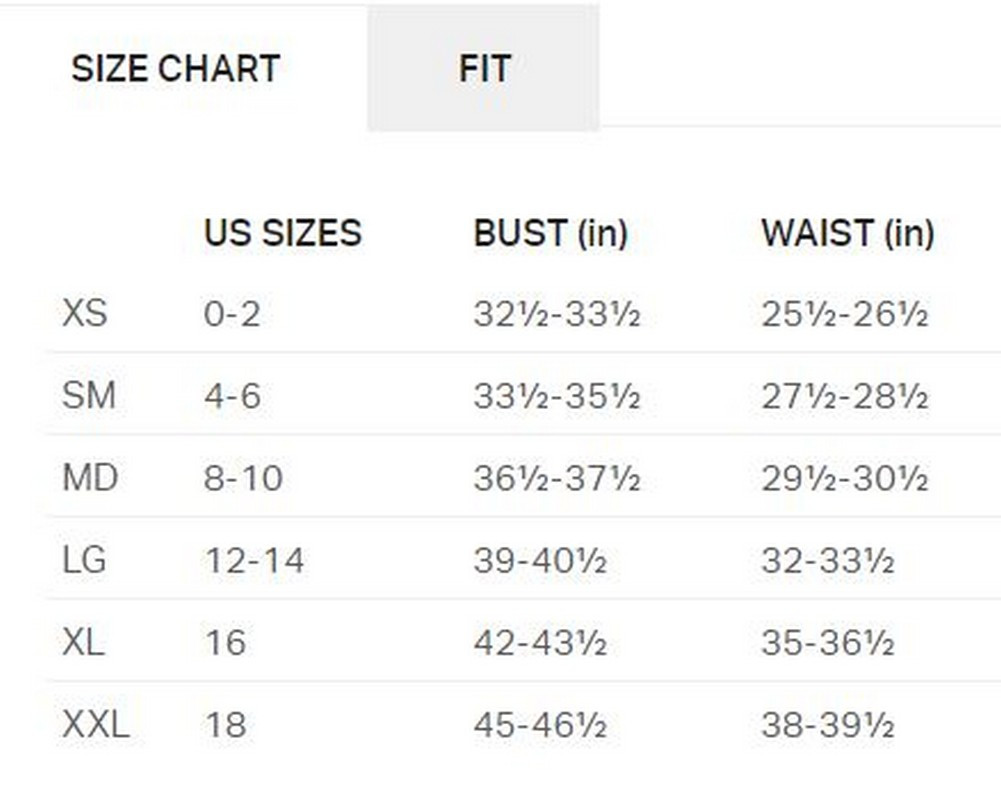Click US size 0-2 cell
The height and width of the screenshot is (805, 1001).
tap(232, 315)
